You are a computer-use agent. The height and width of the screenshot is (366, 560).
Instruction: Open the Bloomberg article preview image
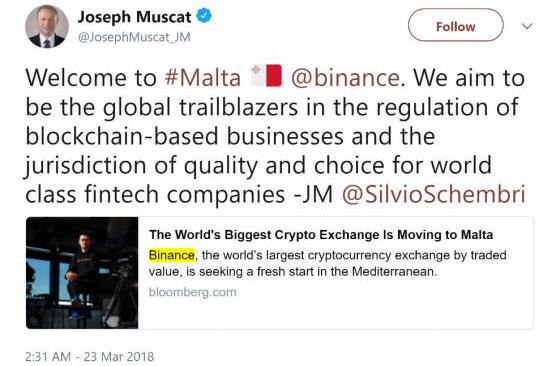(x=82, y=273)
